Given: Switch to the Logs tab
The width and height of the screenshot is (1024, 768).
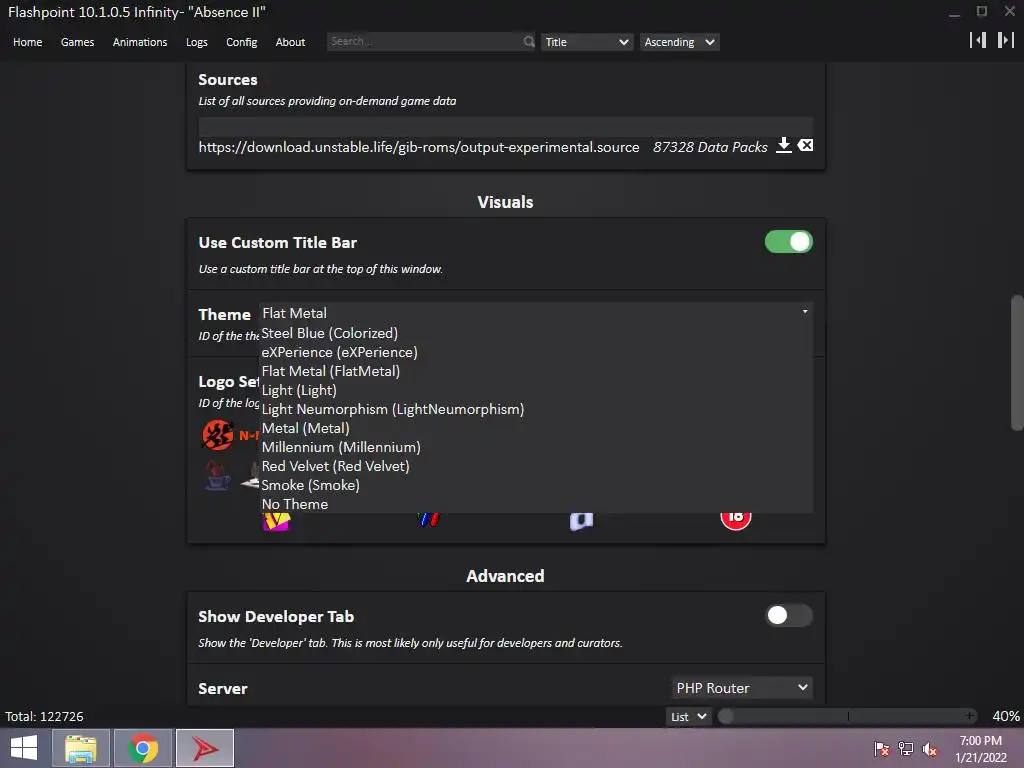Looking at the screenshot, I should (x=197, y=42).
